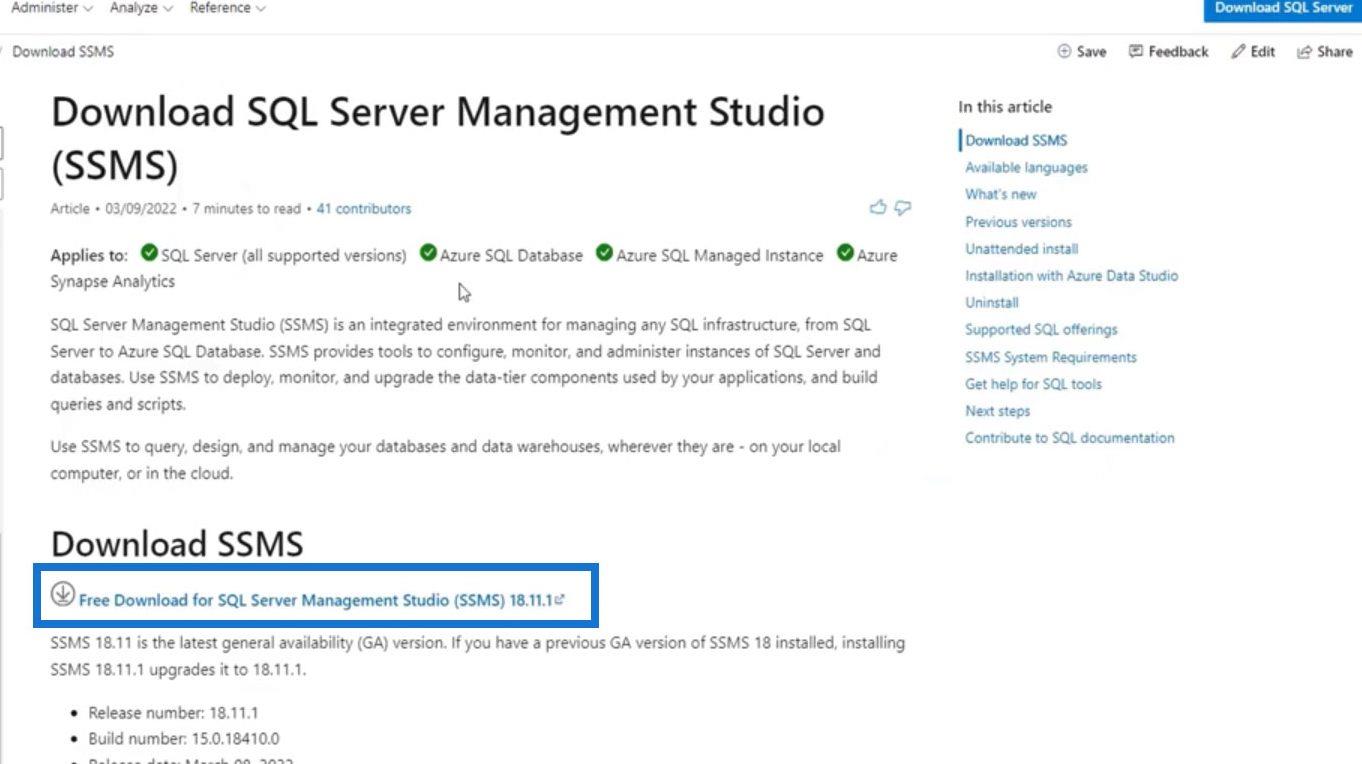Go to Unattended install section

(1021, 249)
